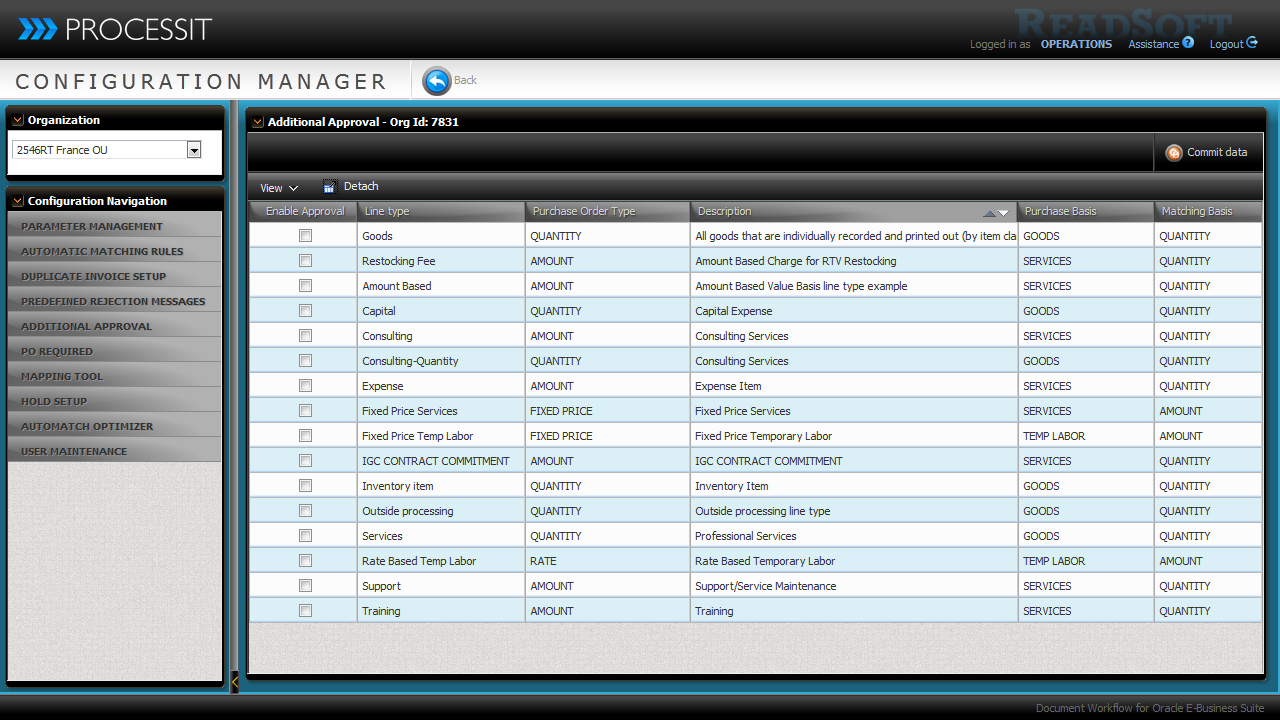Check the Consulting row approval checkbox
The image size is (1280, 720).
click(305, 336)
